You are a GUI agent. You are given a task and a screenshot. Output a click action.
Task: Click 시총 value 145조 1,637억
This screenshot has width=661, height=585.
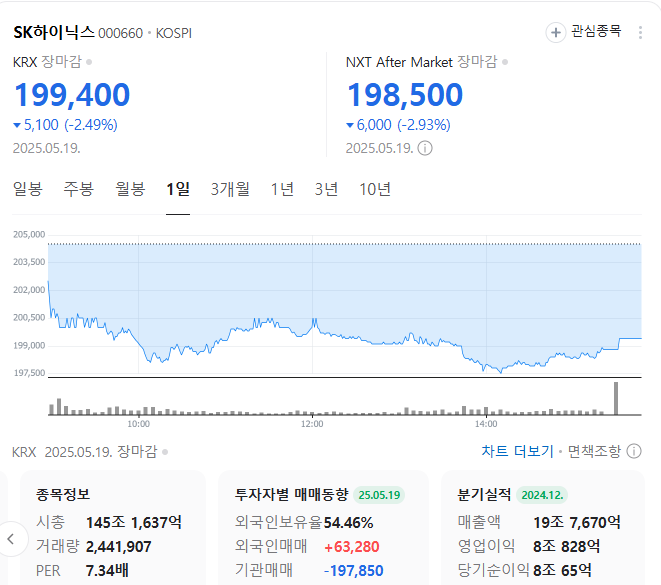point(134,523)
